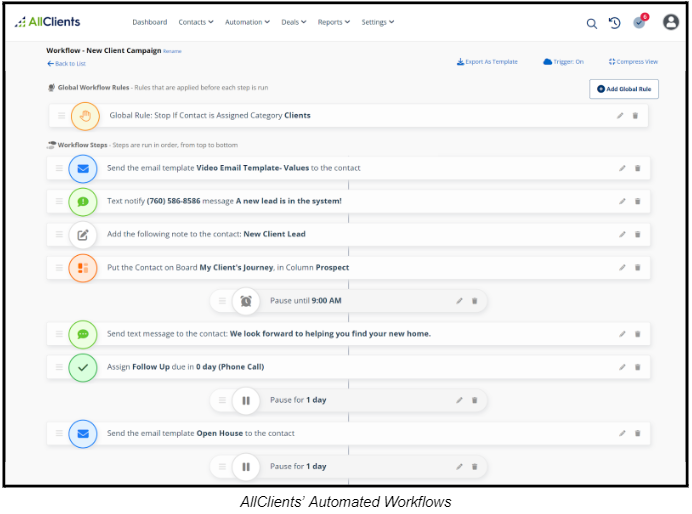Click the green checkmark icon for Follow Up
Image resolution: width=692 pixels, height=514 pixels.
pyautogui.click(x=83, y=368)
